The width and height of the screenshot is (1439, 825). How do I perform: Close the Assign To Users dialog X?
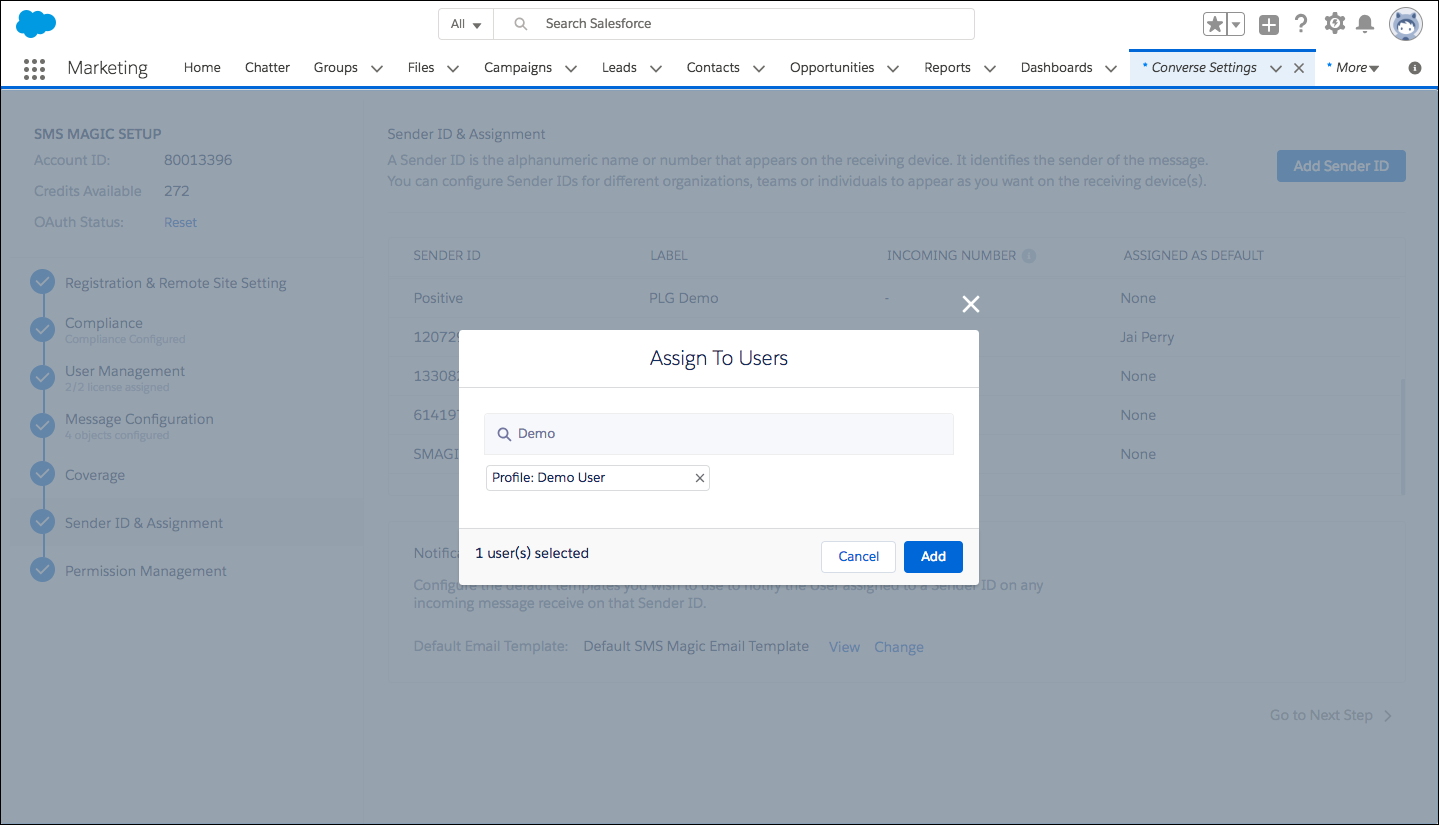point(970,304)
